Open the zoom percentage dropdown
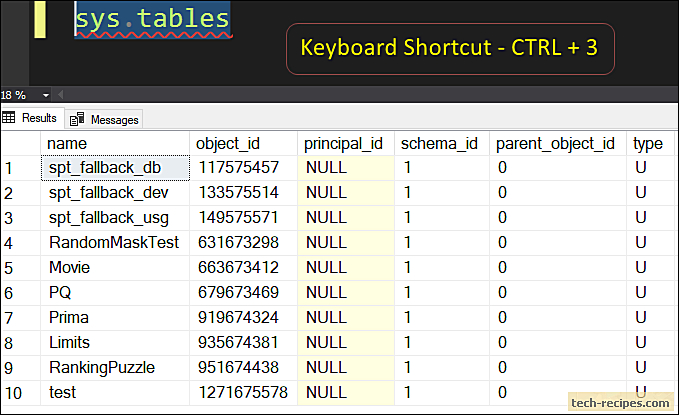The image size is (679, 415). [46, 95]
